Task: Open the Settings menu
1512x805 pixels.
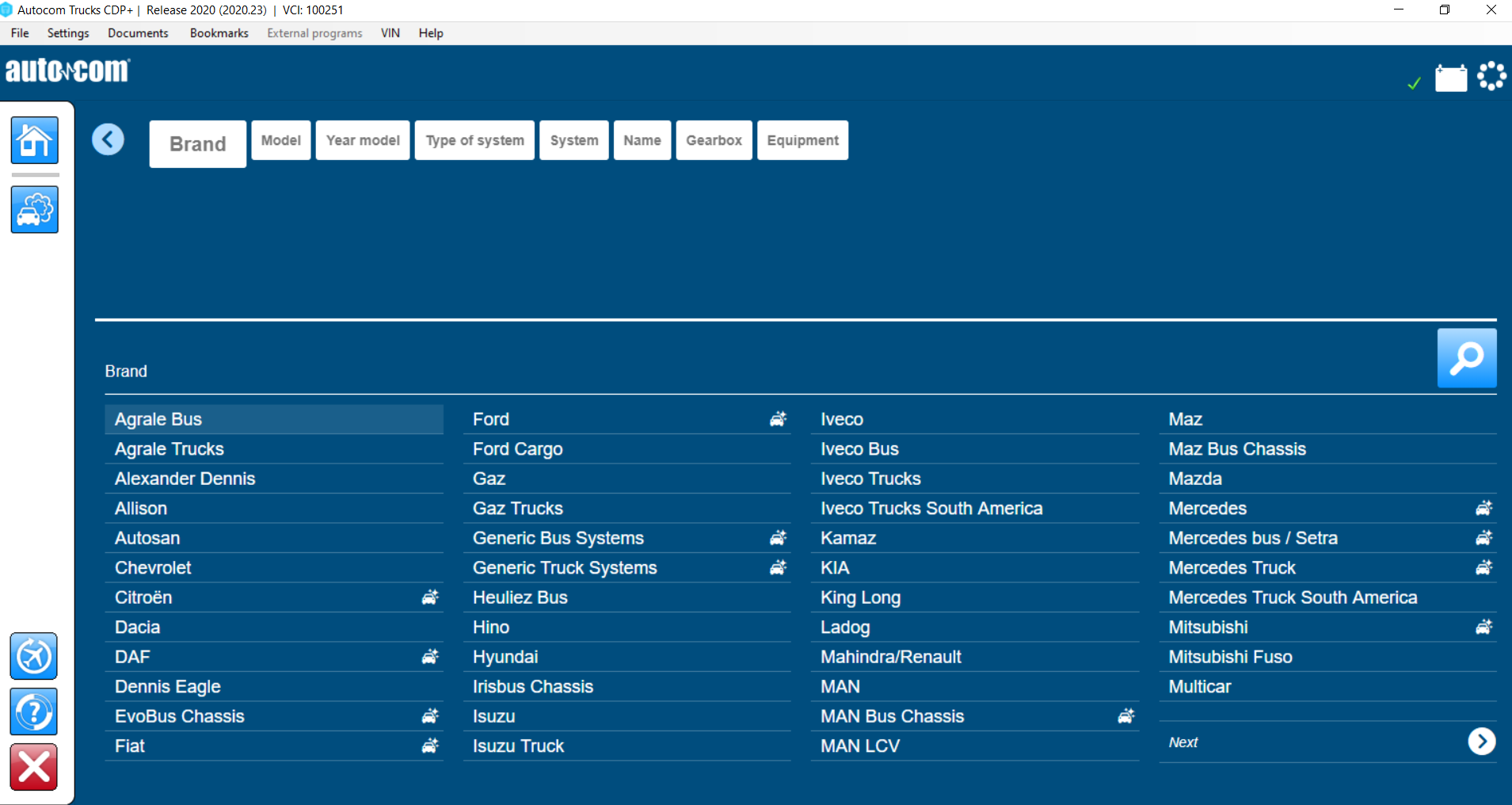Action: (68, 32)
